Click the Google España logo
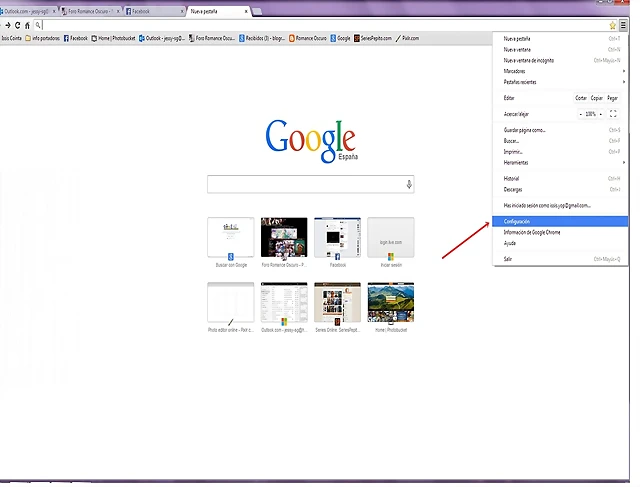This screenshot has height=487, width=640. coord(311,141)
